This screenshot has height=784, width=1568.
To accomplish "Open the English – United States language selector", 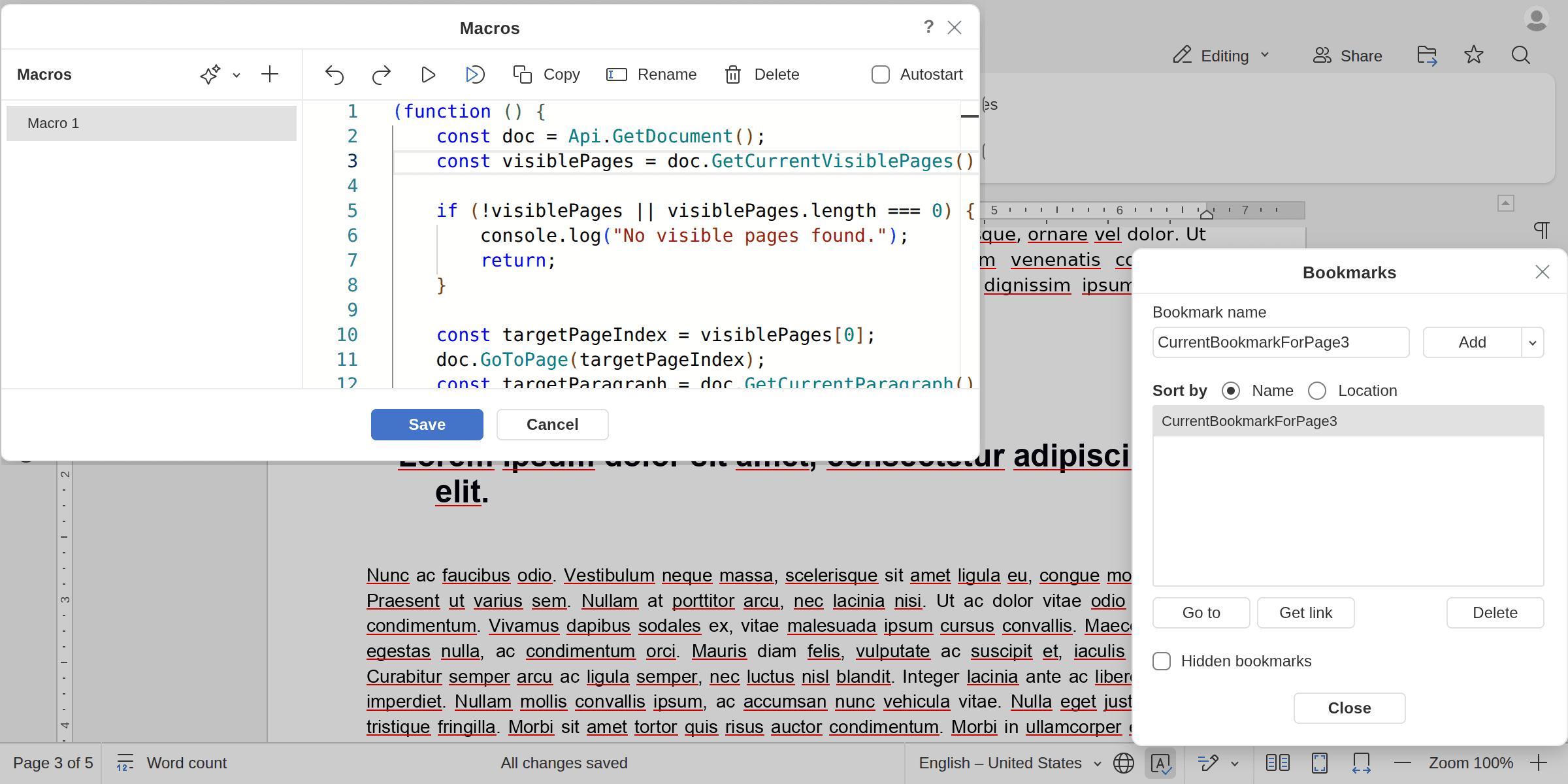I will pos(1000,762).
